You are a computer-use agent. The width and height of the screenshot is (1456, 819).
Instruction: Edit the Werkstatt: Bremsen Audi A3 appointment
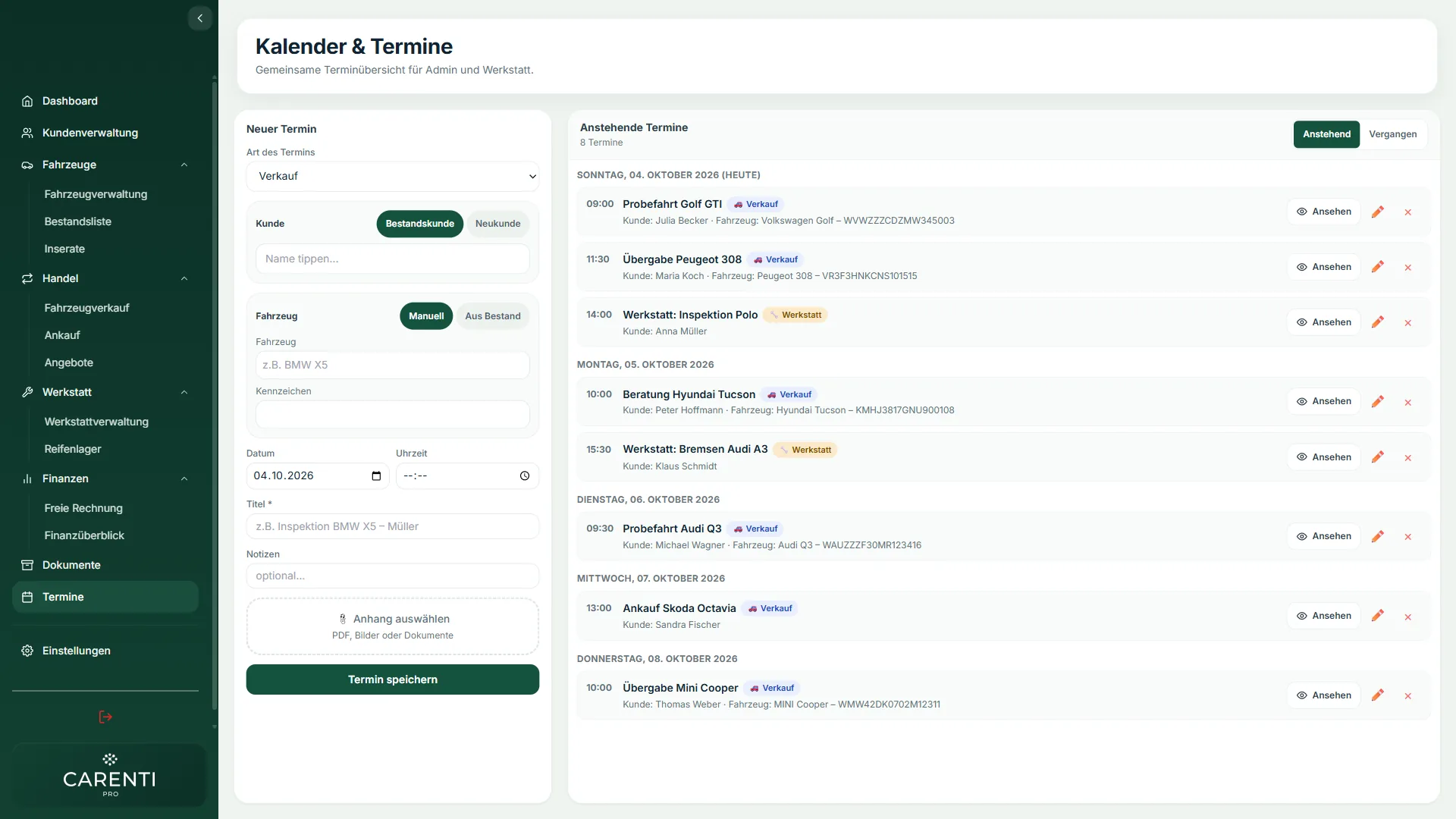point(1378,457)
